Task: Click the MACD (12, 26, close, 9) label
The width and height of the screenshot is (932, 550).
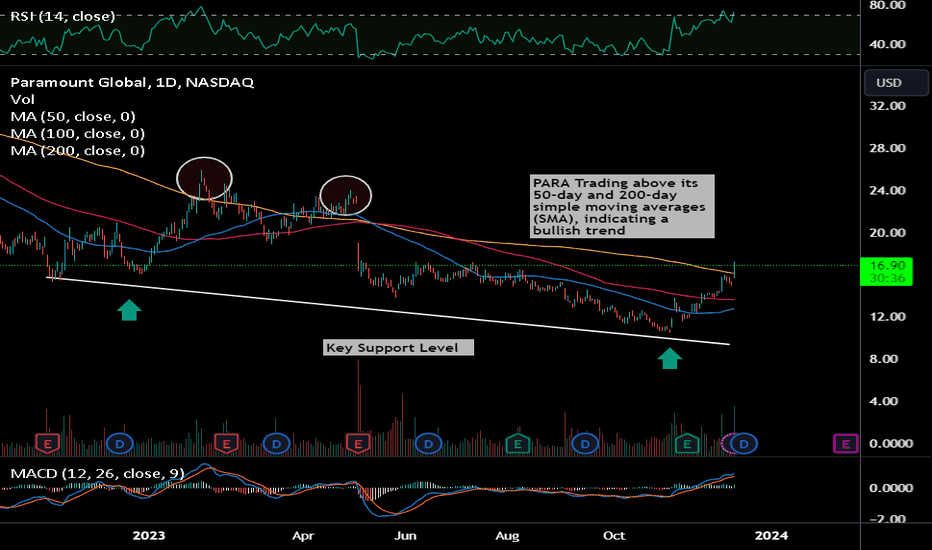Action: pos(97,473)
